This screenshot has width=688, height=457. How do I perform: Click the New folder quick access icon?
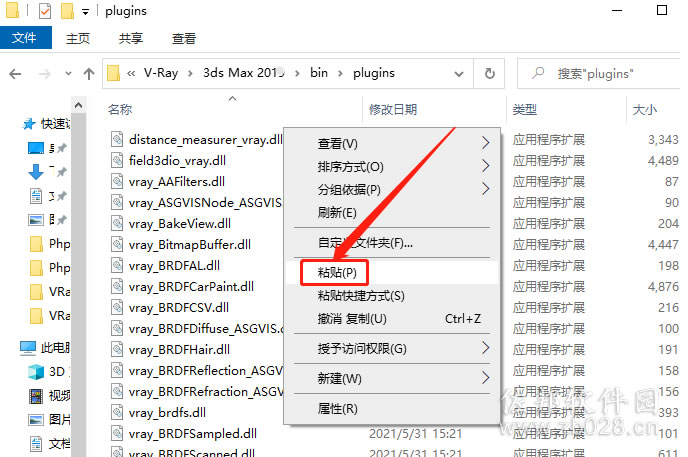67,11
